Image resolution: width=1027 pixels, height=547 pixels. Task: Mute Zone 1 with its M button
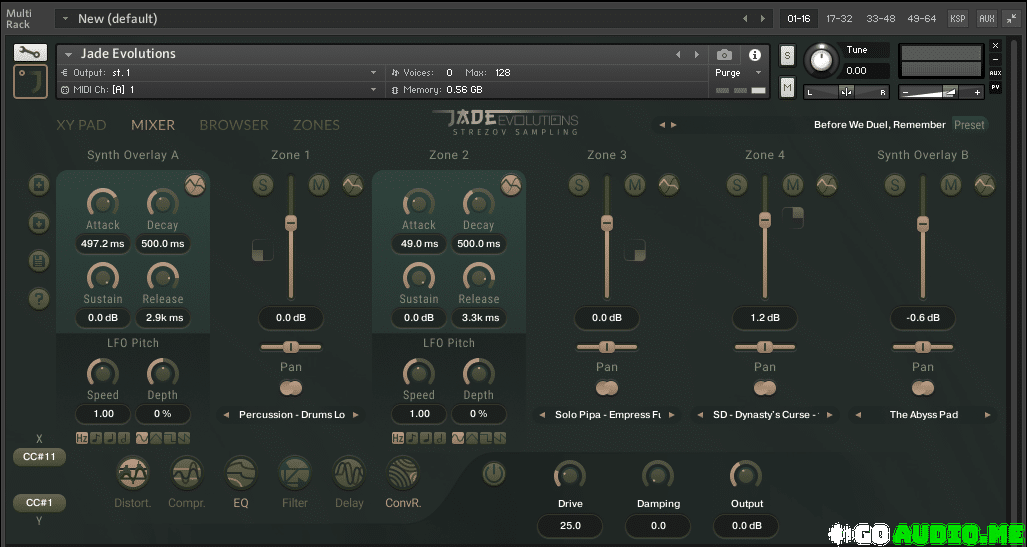tap(319, 185)
